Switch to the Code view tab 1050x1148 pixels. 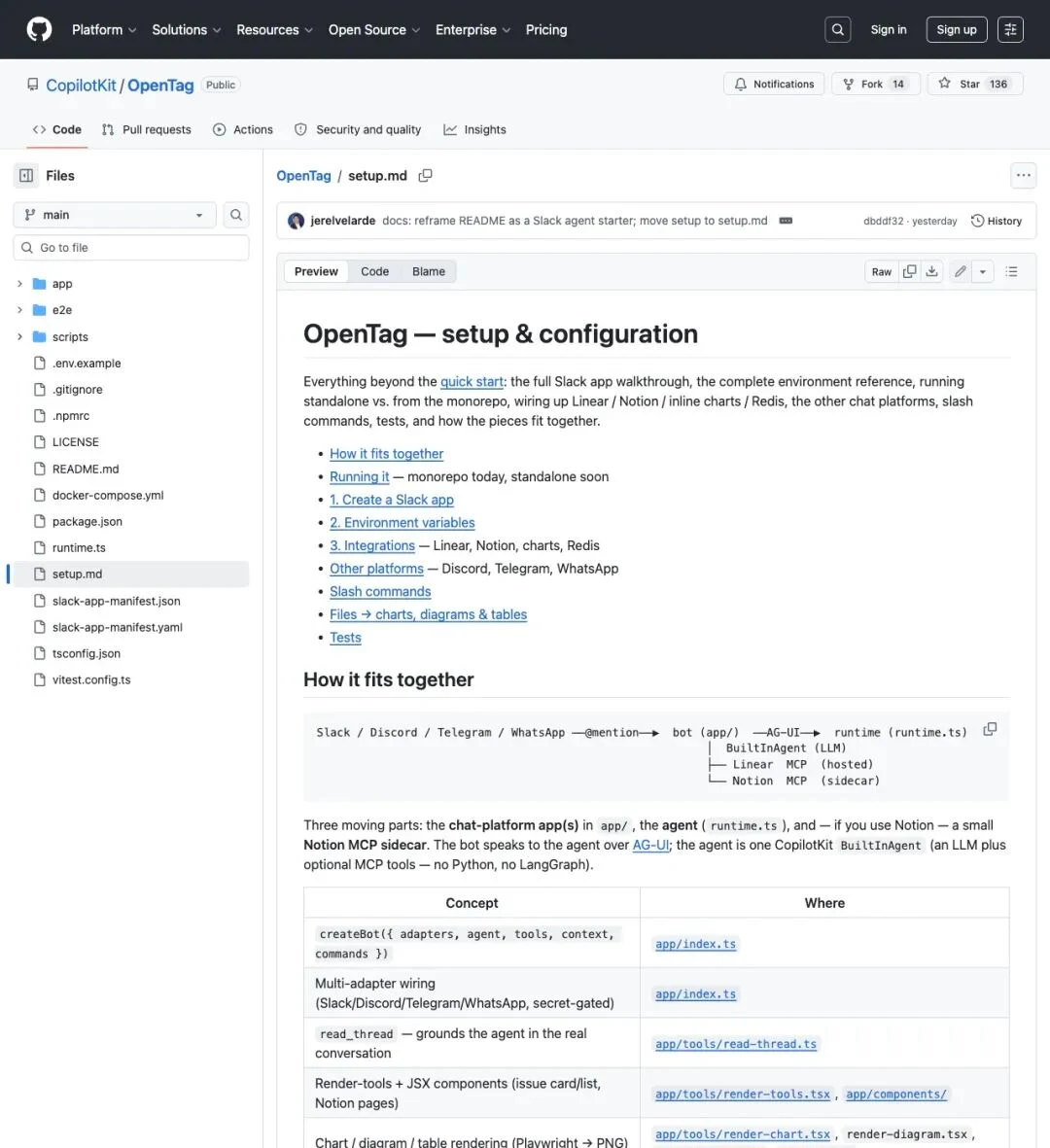click(375, 271)
